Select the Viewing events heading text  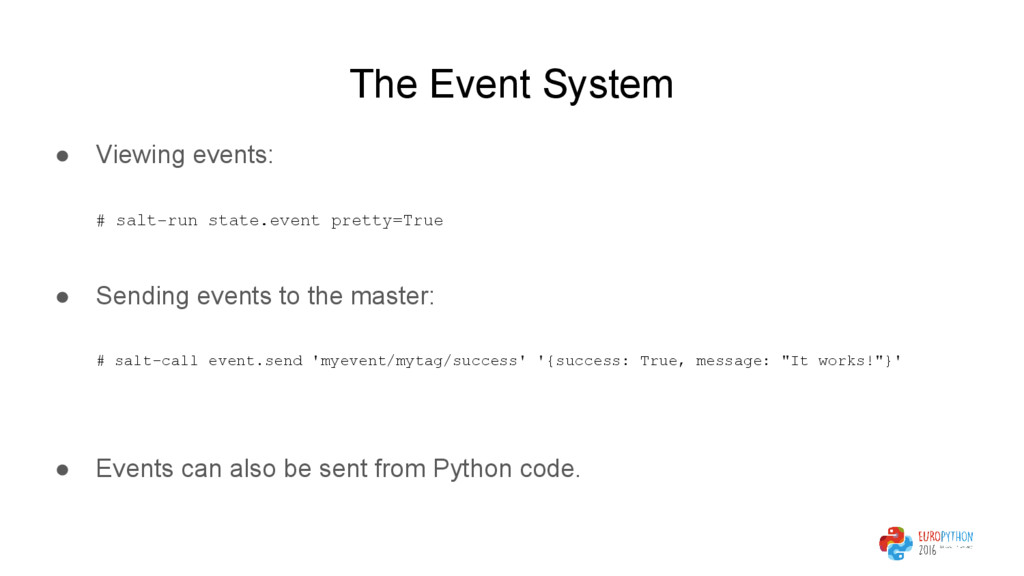pos(185,155)
